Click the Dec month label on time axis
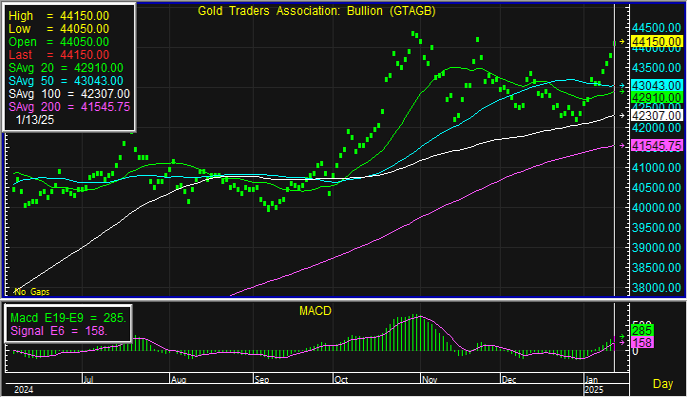The height and width of the screenshot is (398, 688). pyautogui.click(x=509, y=380)
